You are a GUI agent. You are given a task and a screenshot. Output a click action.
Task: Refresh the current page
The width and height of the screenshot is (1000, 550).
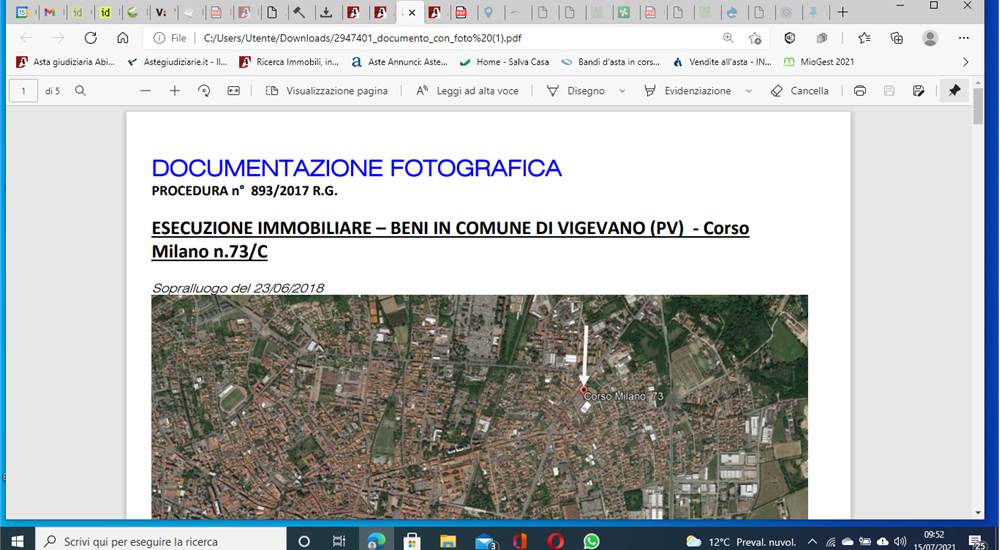tap(91, 38)
